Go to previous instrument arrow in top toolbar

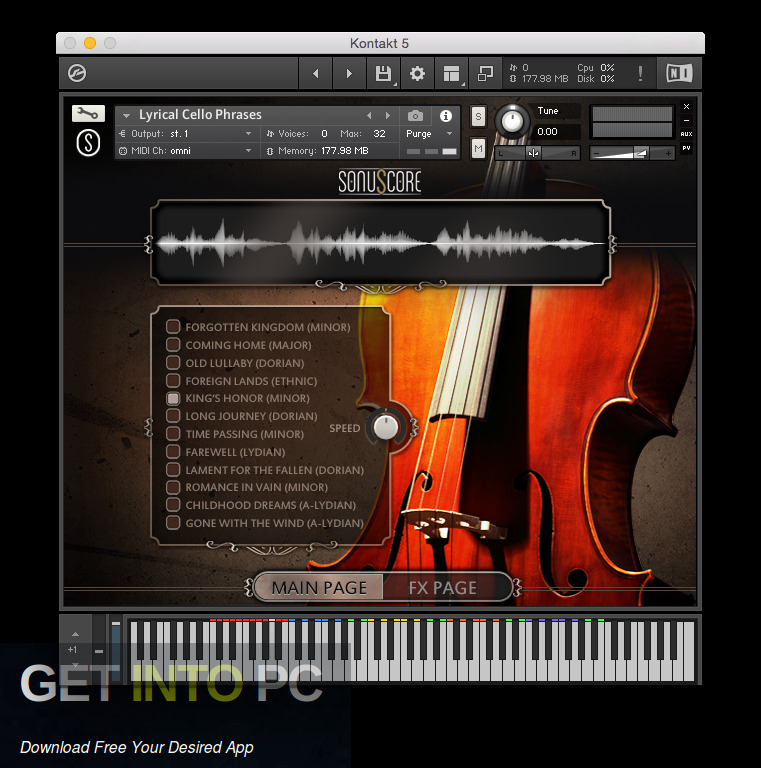pyautogui.click(x=315, y=73)
